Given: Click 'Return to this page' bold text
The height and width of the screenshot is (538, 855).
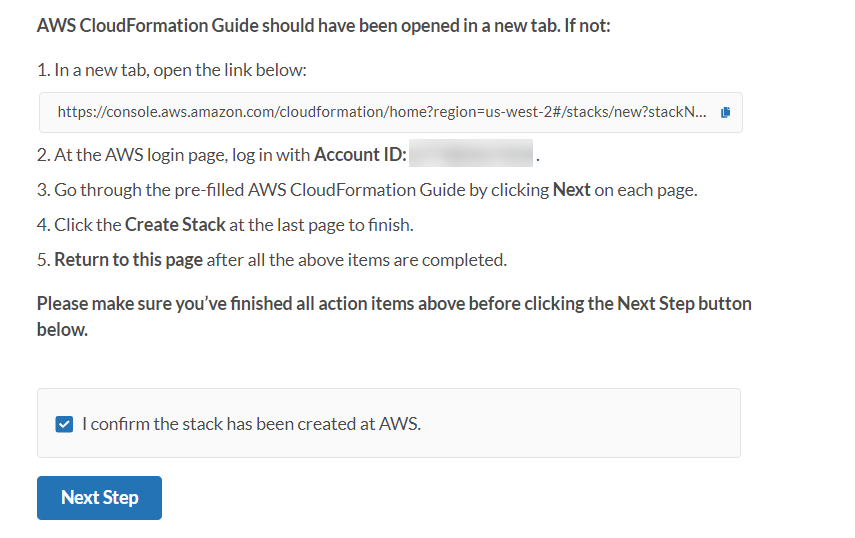Looking at the screenshot, I should [128, 260].
